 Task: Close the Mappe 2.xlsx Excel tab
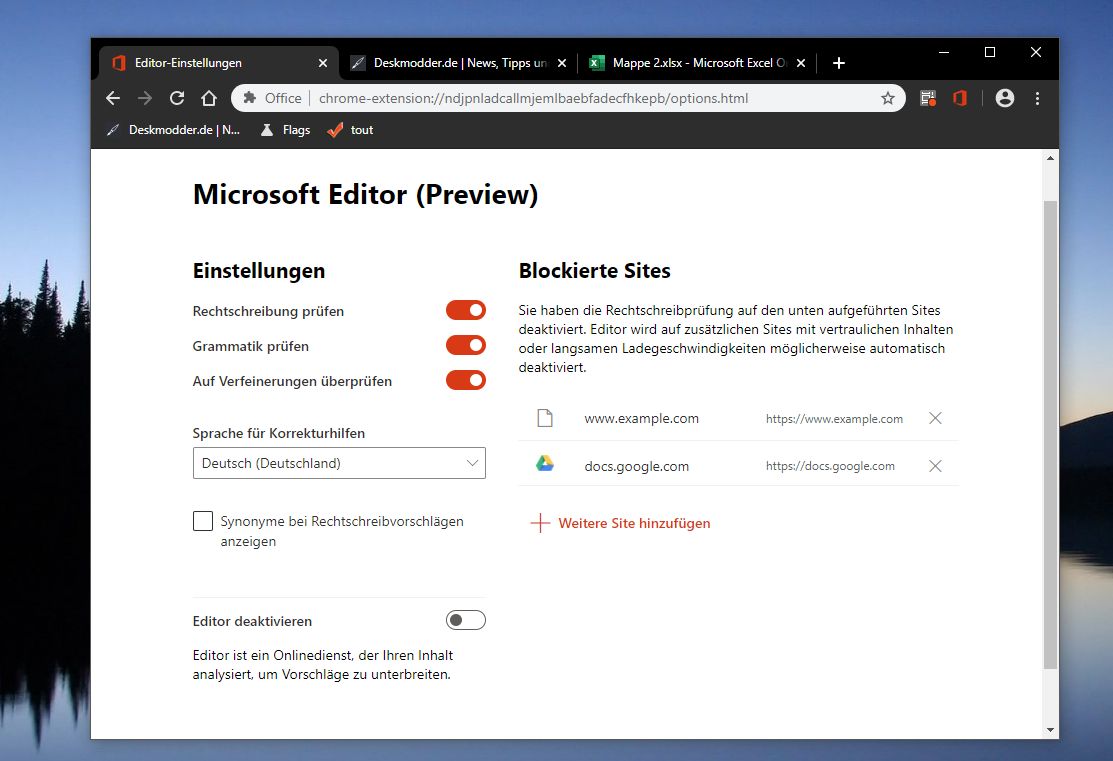(x=801, y=63)
